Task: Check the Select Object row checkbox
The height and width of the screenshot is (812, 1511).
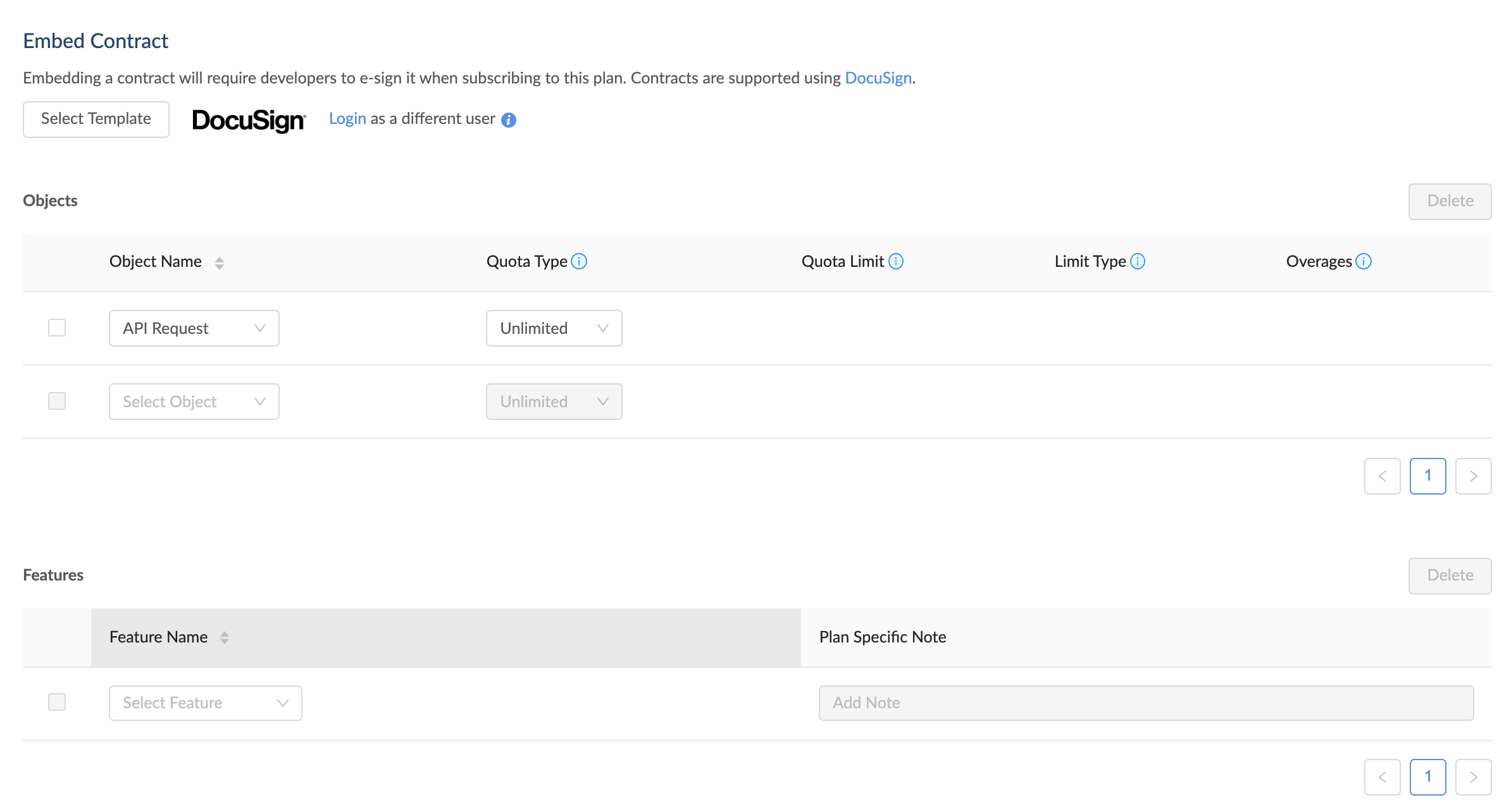Action: coord(57,401)
